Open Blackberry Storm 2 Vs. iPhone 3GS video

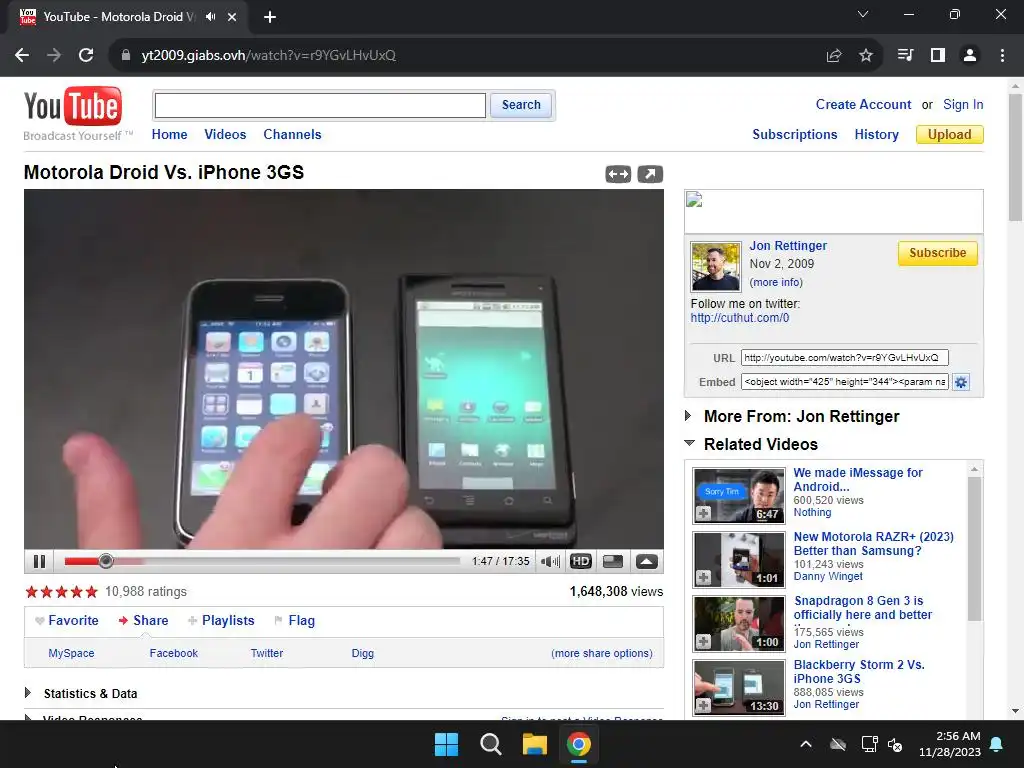pyautogui.click(x=859, y=671)
